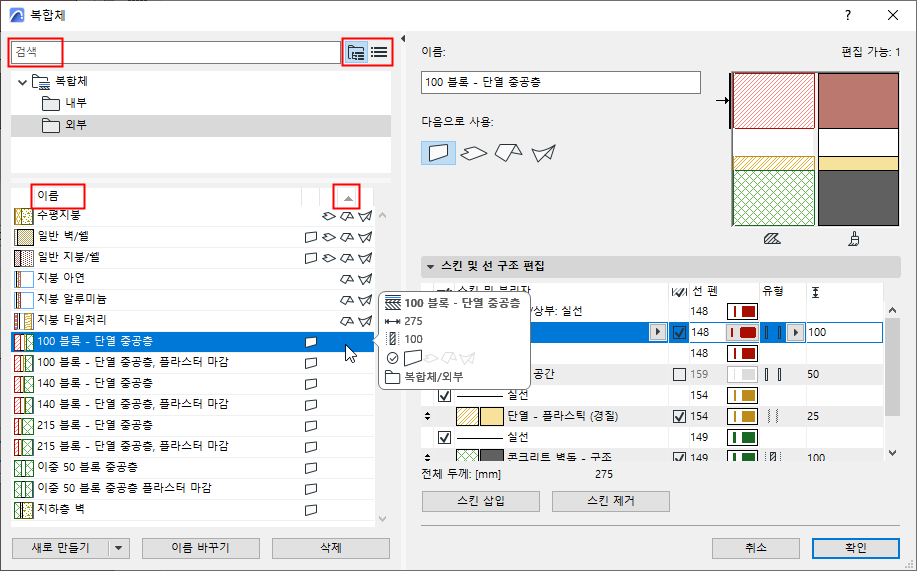
Task: Click 선 펜 column header
Action: tap(705, 291)
